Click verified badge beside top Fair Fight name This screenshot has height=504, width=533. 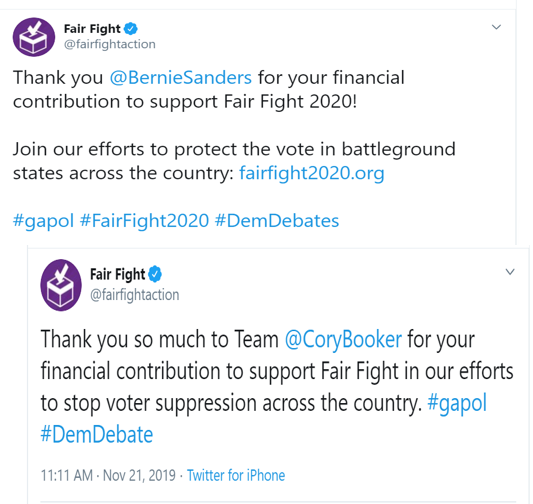131,29
